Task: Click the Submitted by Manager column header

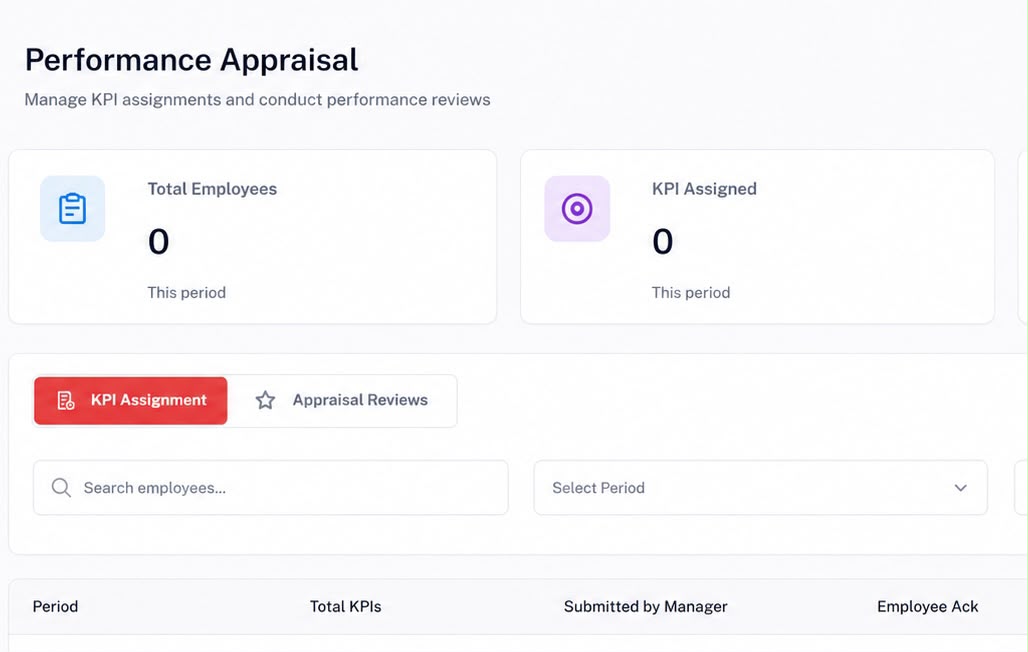Action: [x=646, y=606]
